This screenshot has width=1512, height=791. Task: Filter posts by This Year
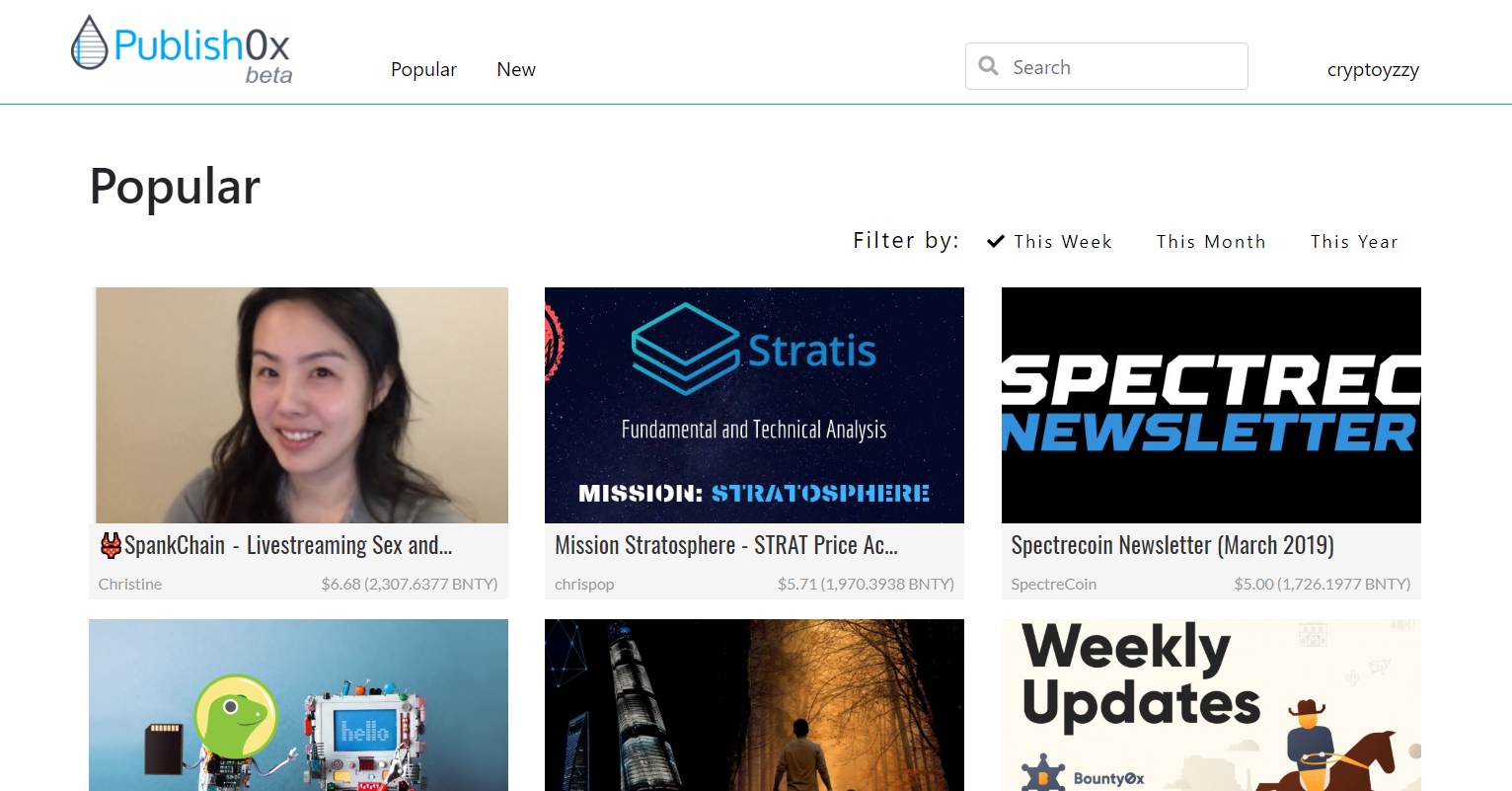(1354, 242)
